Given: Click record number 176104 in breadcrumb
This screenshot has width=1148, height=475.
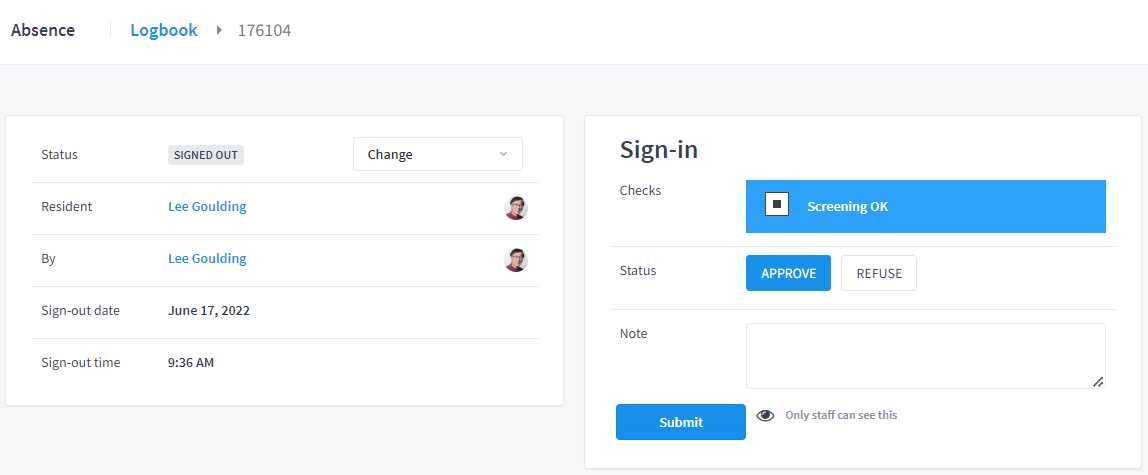Looking at the screenshot, I should (264, 31).
